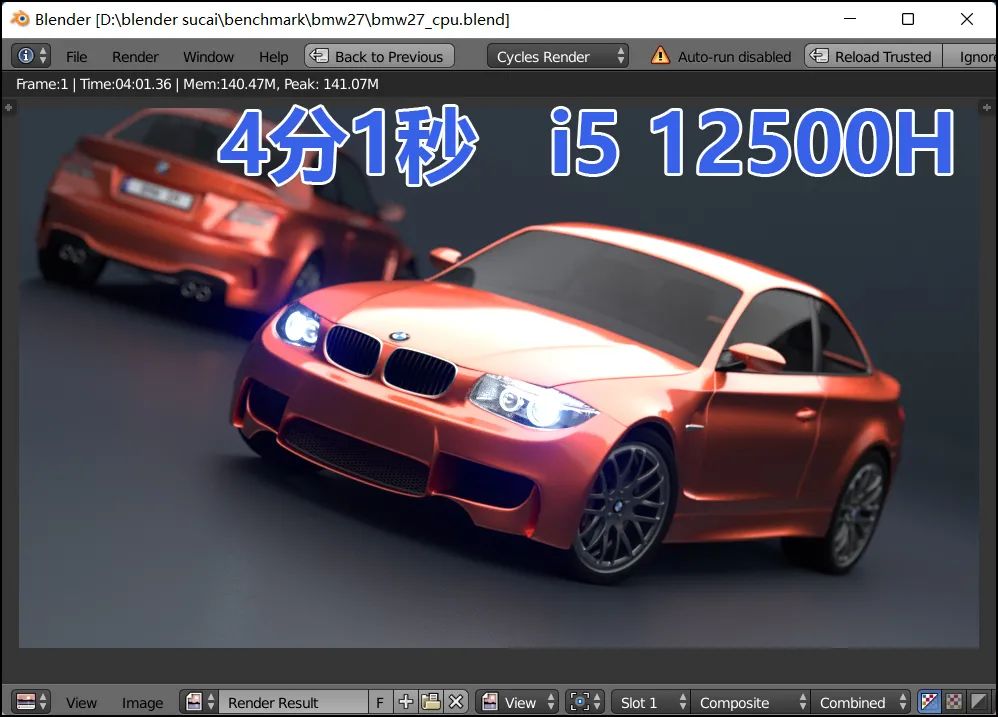The width and height of the screenshot is (998, 717).
Task: Open the Render menu
Action: coord(135,57)
